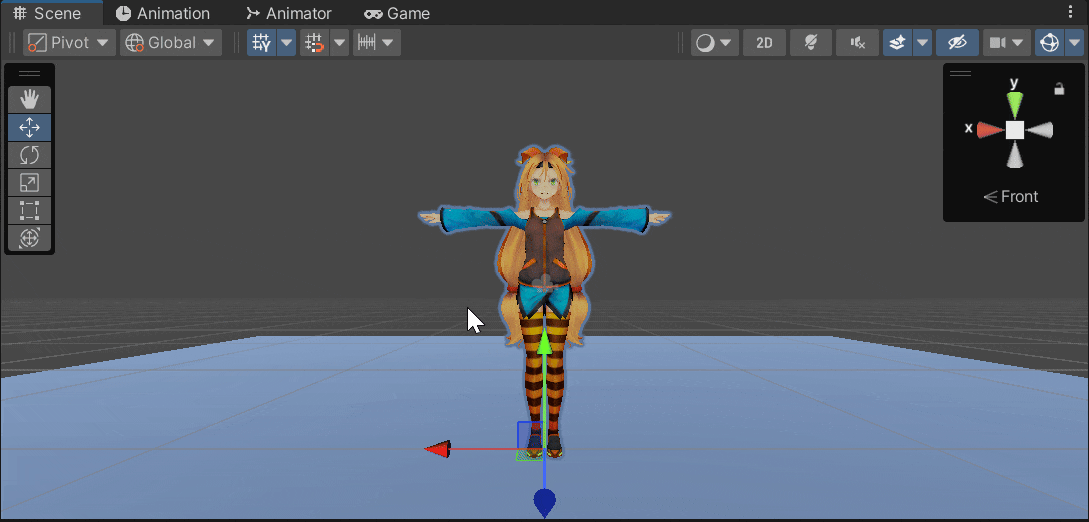Image resolution: width=1089 pixels, height=522 pixels.
Task: Select the Hand view tool
Action: [x=29, y=100]
